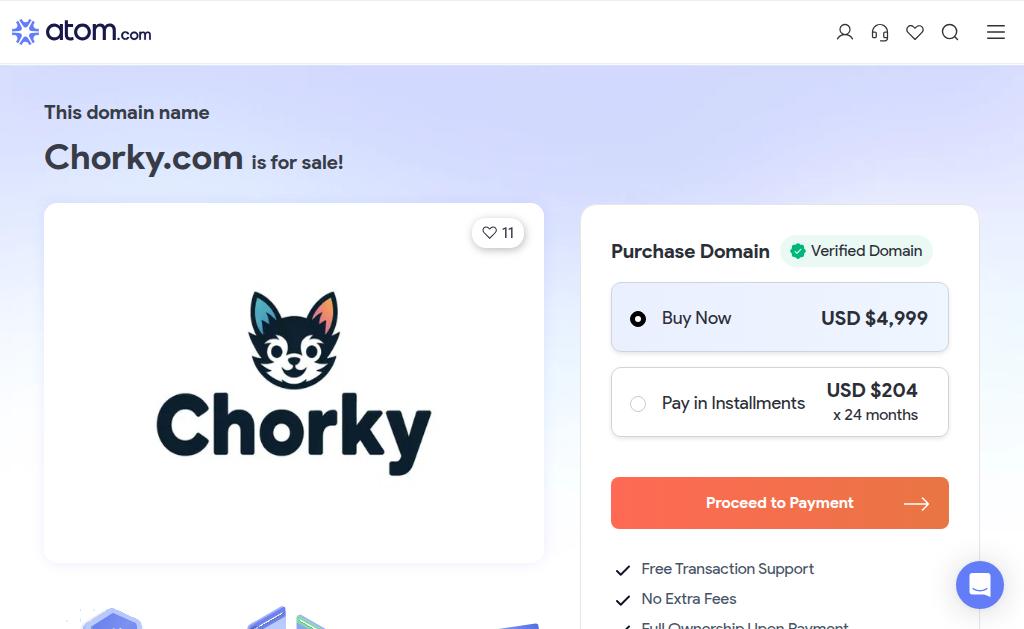
Task: Click the headset support icon
Action: (x=880, y=32)
